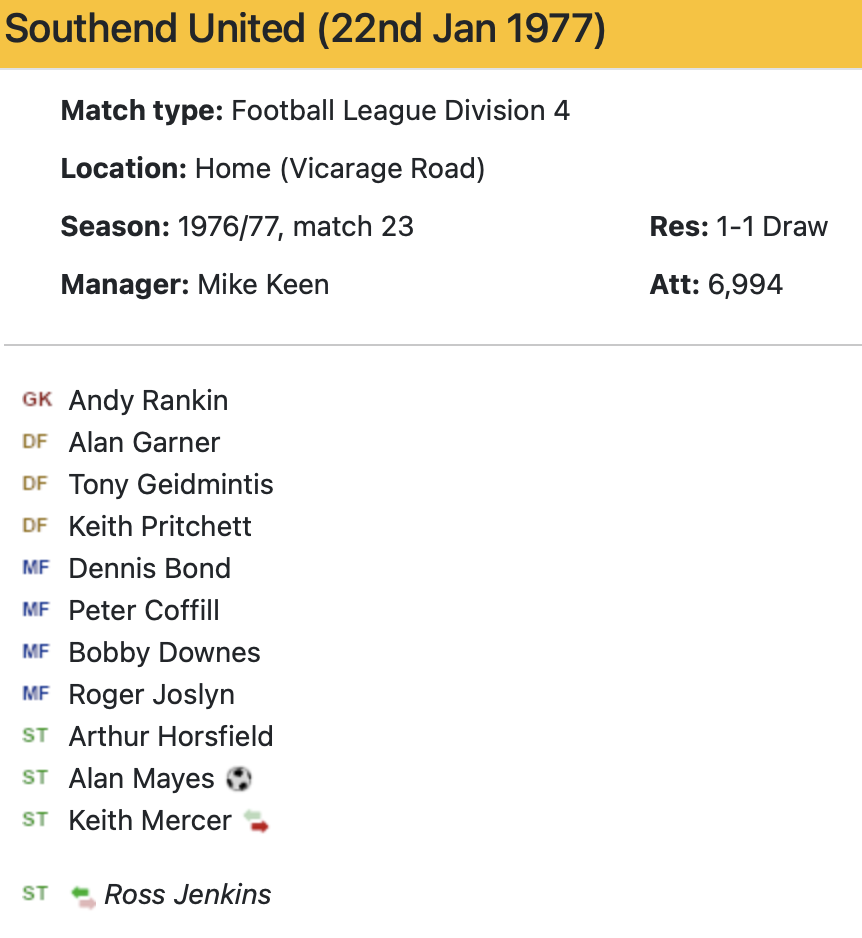
Task: Click the Southend United match title header
Action: point(304,30)
